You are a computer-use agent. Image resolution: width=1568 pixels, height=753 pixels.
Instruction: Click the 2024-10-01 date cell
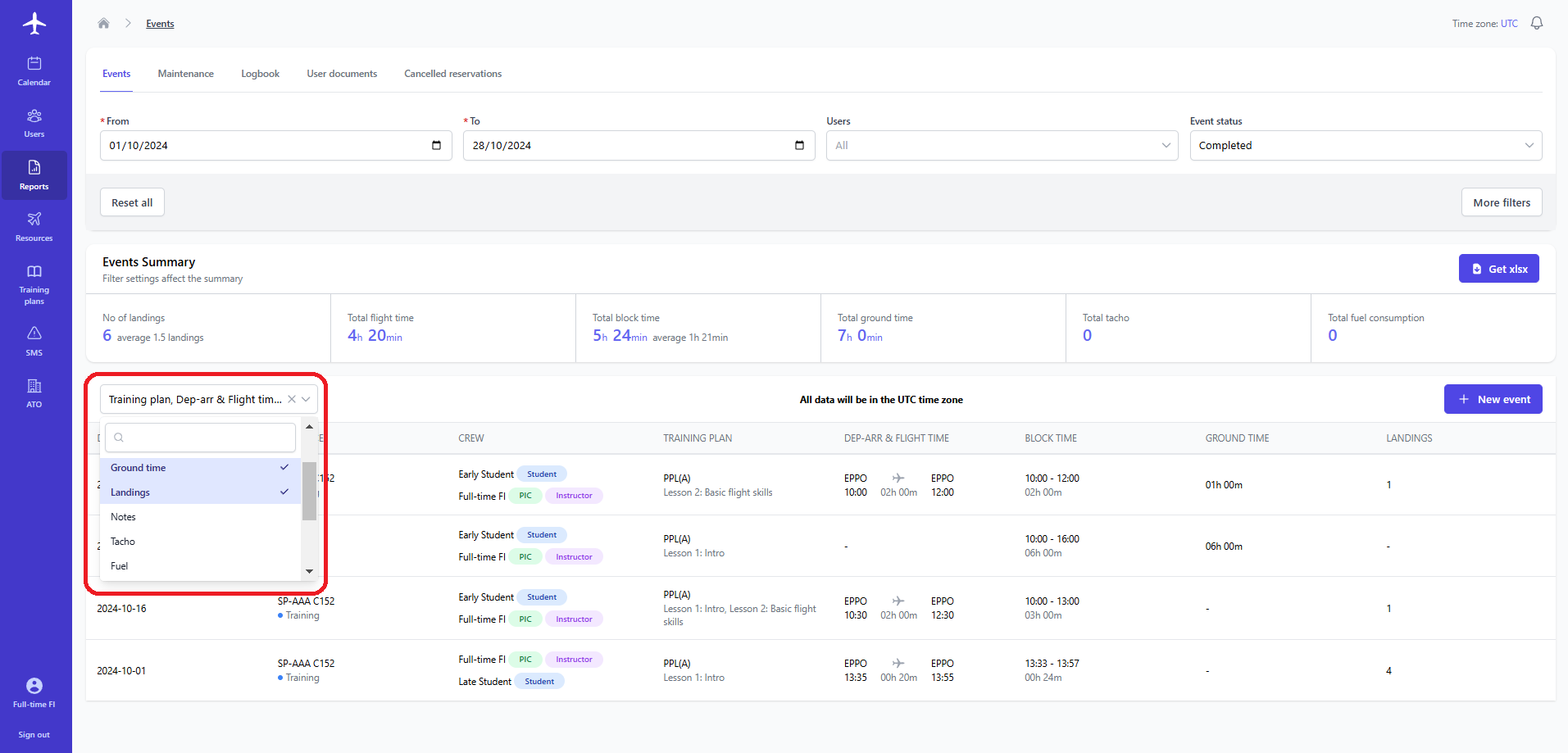click(x=121, y=671)
